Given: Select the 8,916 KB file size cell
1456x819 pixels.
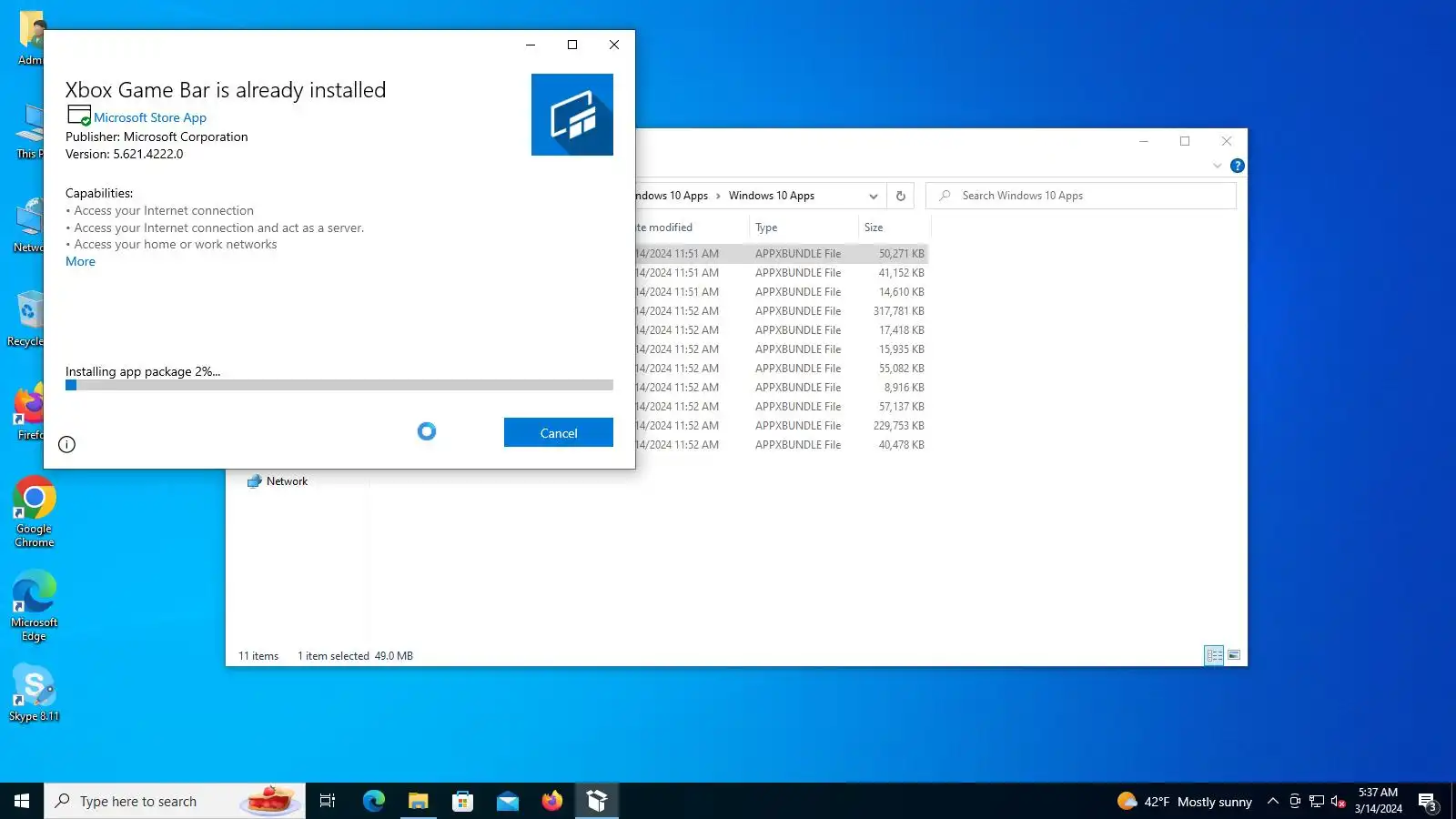Looking at the screenshot, I should [904, 388].
